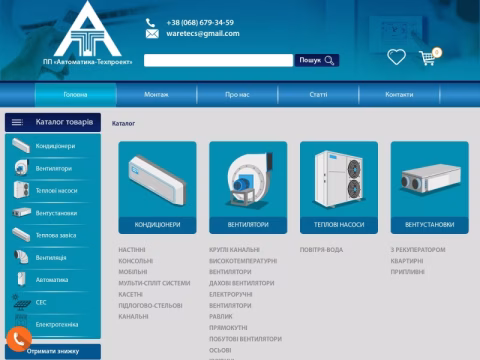The width and height of the screenshot is (480, 360).
Task: Open the РАВЛИК subcategory link
Action: 221,317
